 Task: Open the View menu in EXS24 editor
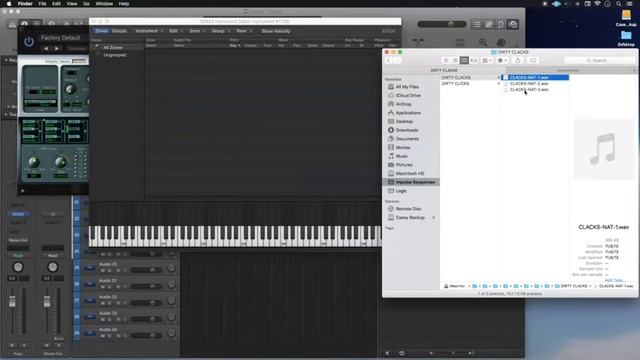[x=244, y=31]
